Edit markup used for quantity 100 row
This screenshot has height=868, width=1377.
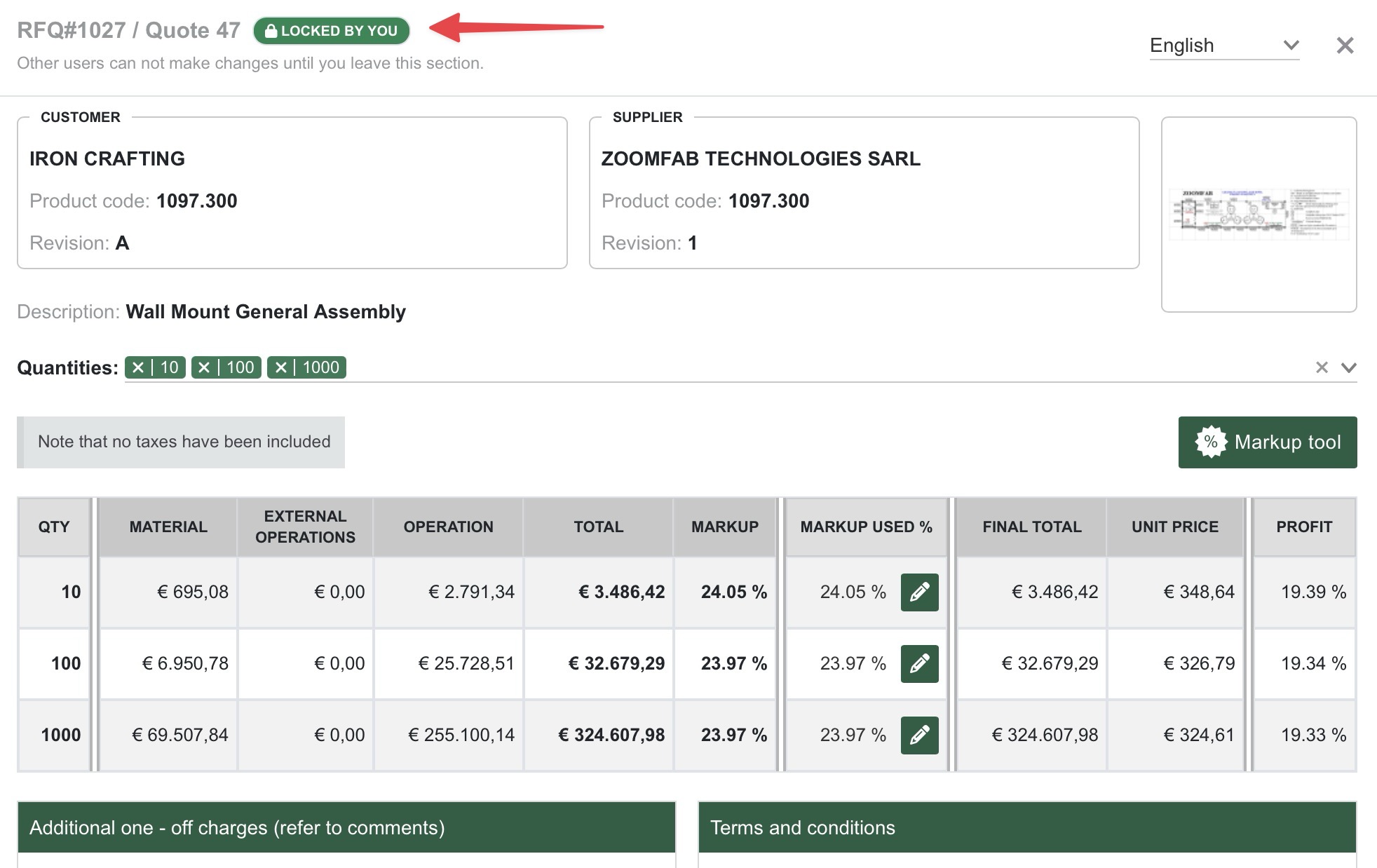point(919,663)
